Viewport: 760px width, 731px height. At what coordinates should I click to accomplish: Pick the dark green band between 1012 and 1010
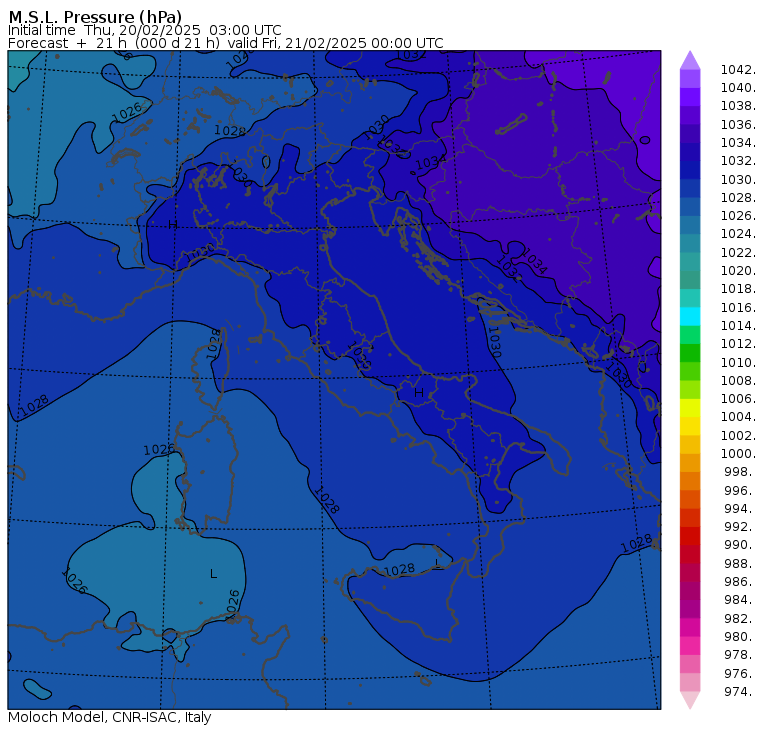690,353
